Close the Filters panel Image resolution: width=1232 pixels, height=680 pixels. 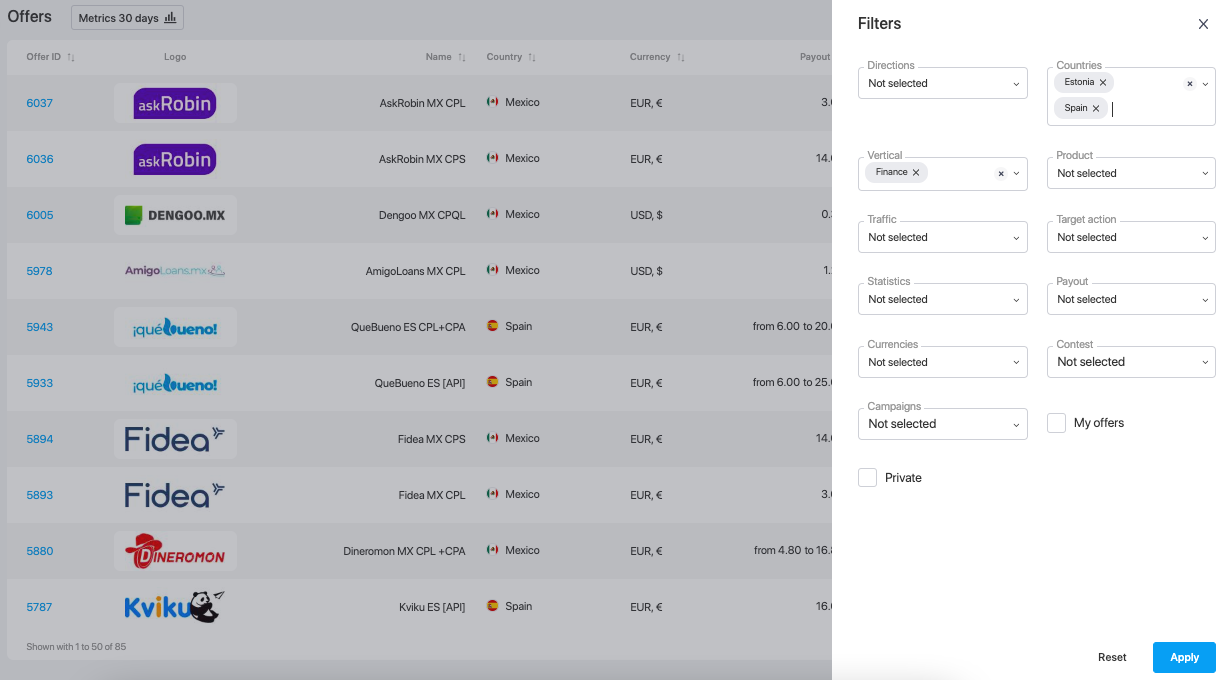(1203, 24)
